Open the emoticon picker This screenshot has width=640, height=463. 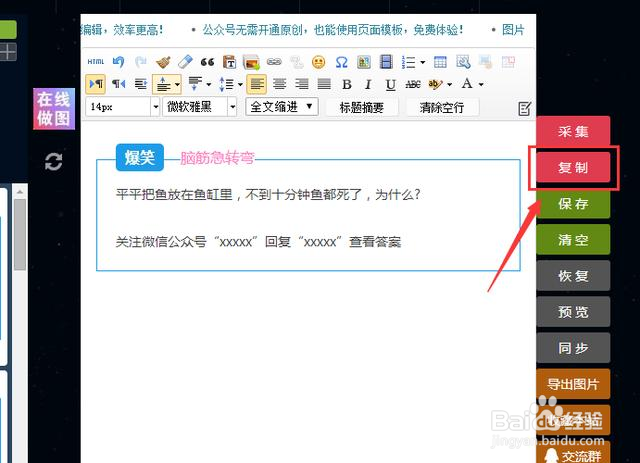[x=319, y=62]
